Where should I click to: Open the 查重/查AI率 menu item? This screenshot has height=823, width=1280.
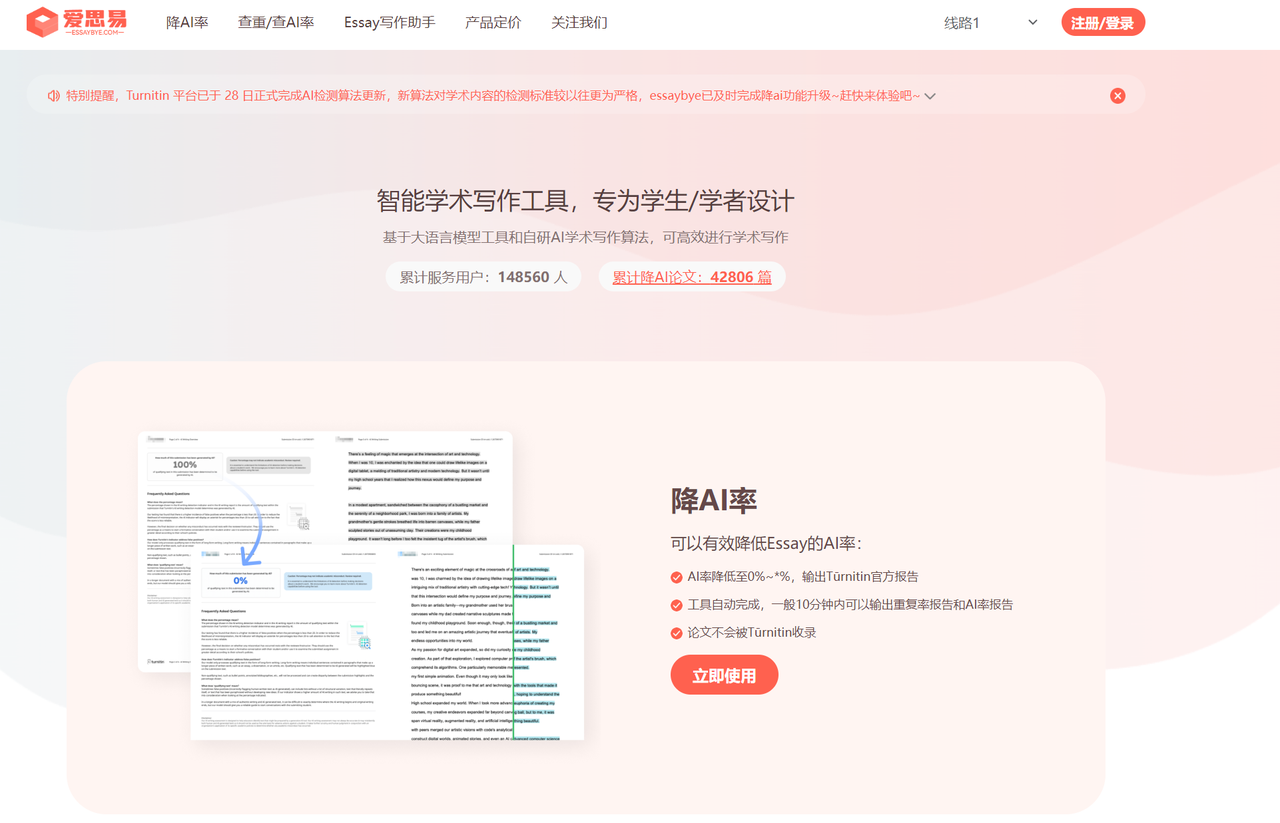pyautogui.click(x=276, y=22)
